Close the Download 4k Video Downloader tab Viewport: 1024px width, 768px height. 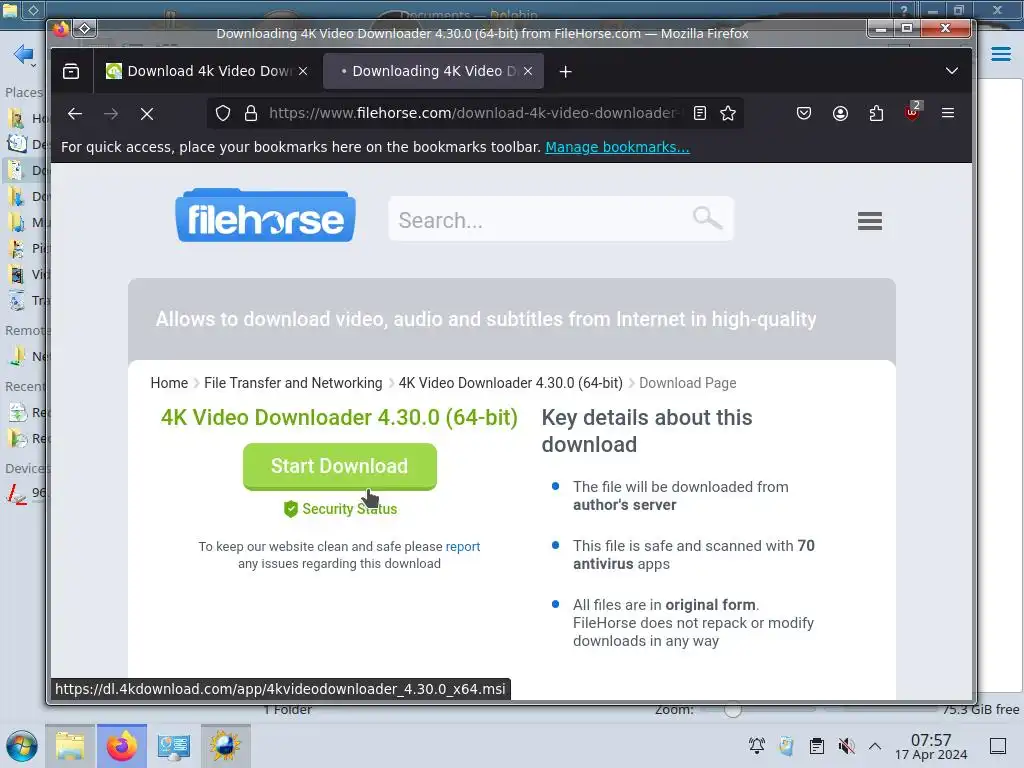click(x=303, y=71)
